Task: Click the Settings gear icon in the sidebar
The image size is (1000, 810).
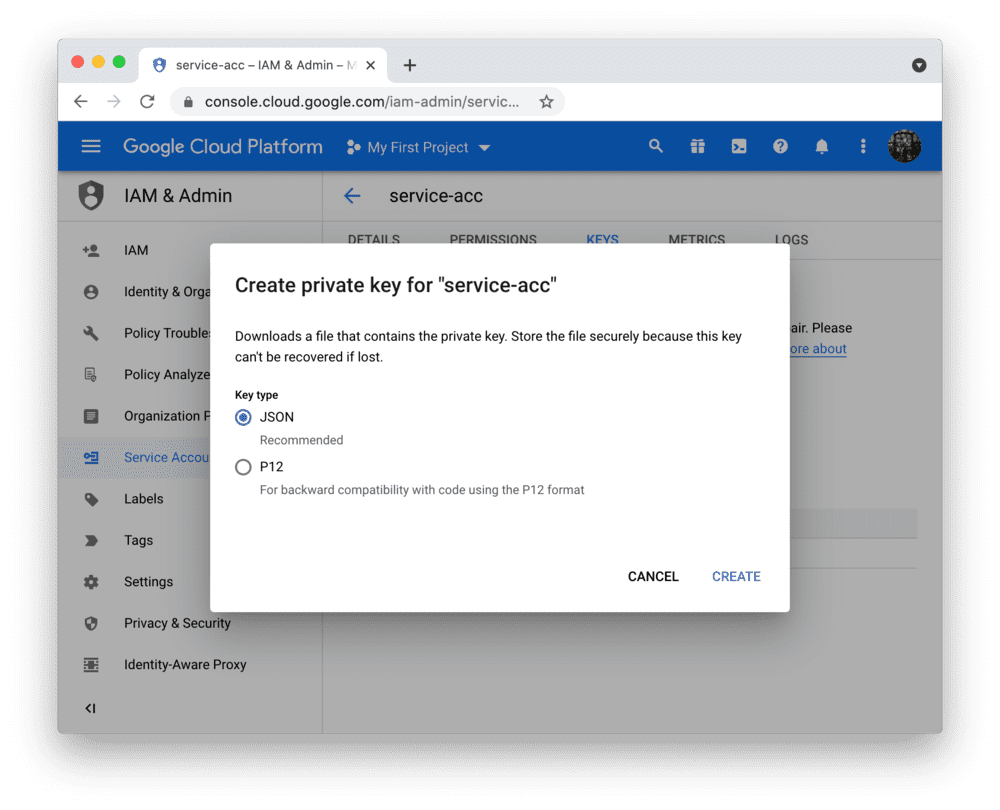Action: [91, 581]
